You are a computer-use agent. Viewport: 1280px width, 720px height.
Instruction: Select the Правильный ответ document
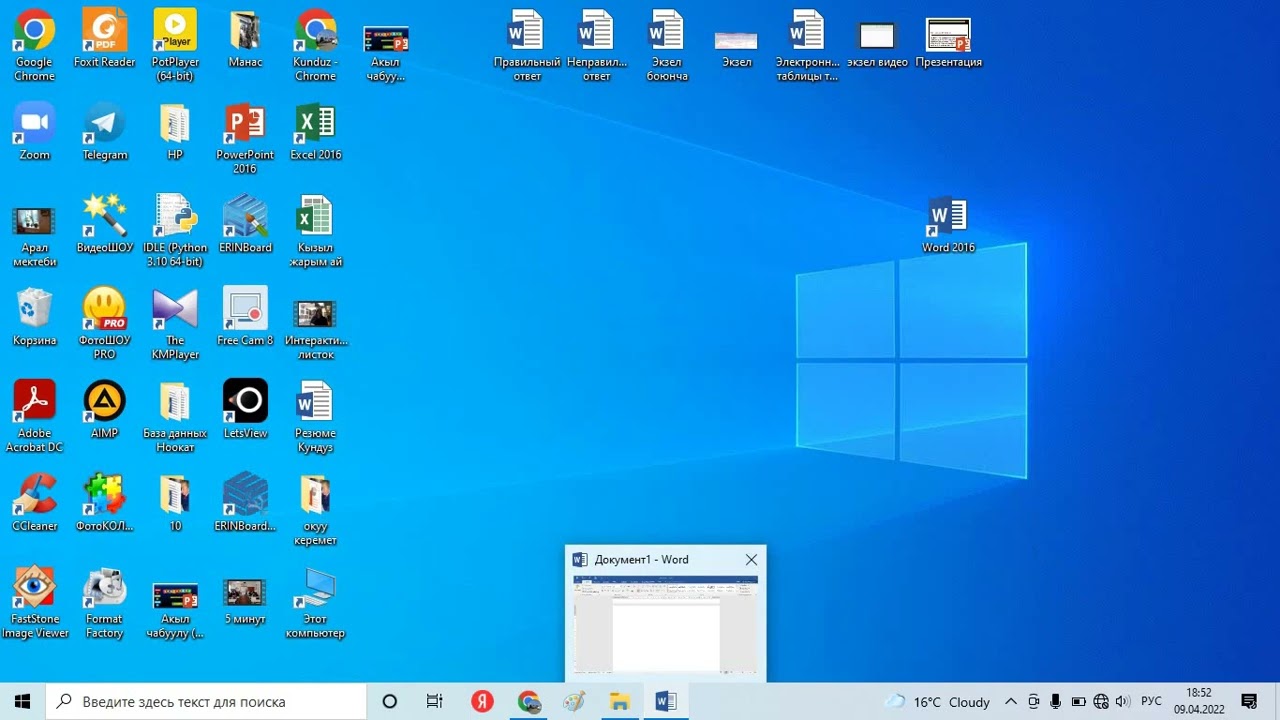click(x=527, y=45)
